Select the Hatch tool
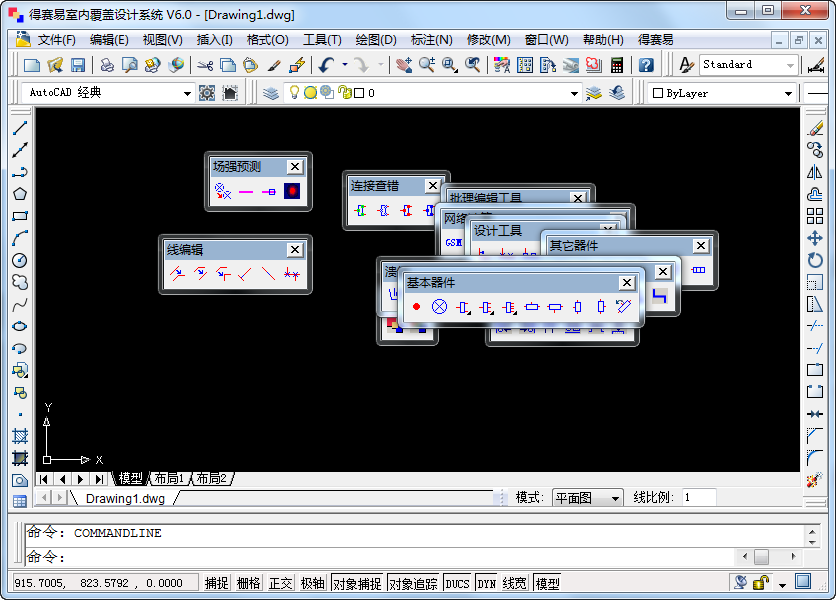Screen dimensions: 836x600 20,436
